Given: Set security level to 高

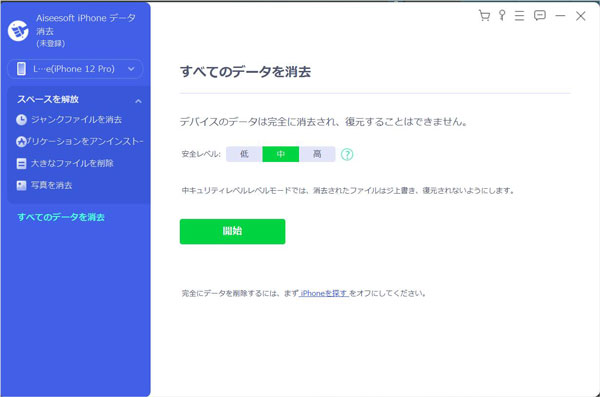Looking at the screenshot, I should [317, 154].
